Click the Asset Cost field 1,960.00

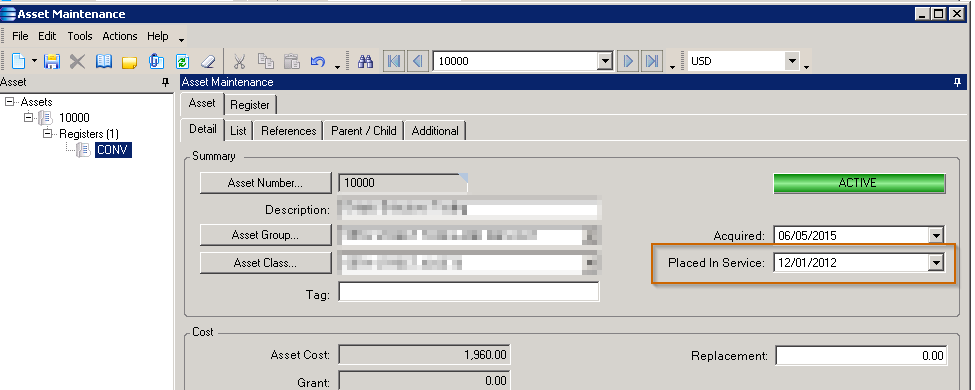424,355
